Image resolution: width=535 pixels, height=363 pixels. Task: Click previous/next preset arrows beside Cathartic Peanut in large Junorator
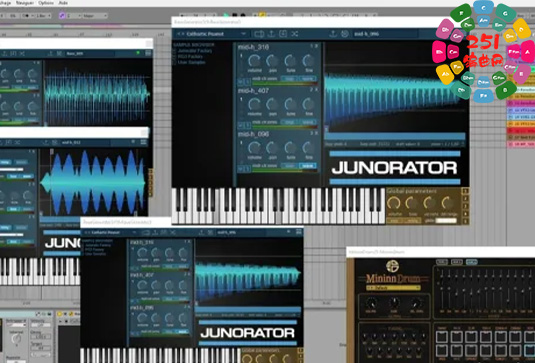(180, 34)
